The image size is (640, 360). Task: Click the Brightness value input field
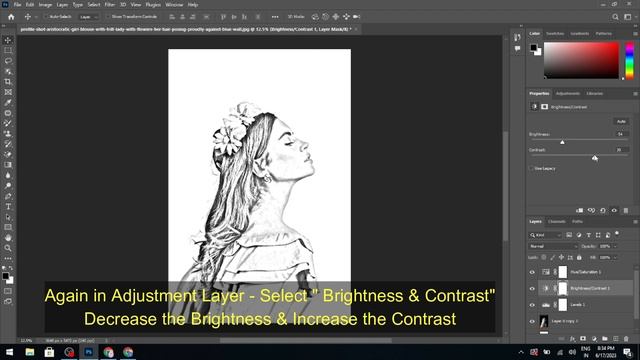click(621, 134)
